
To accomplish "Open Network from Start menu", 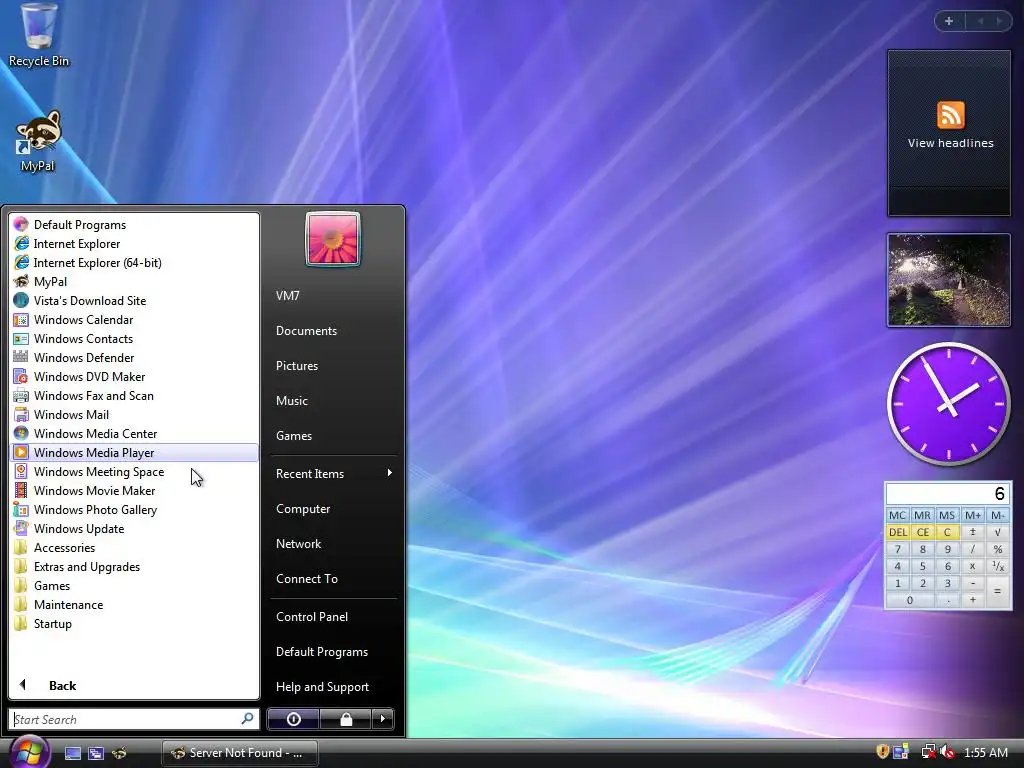I will point(333,543).
